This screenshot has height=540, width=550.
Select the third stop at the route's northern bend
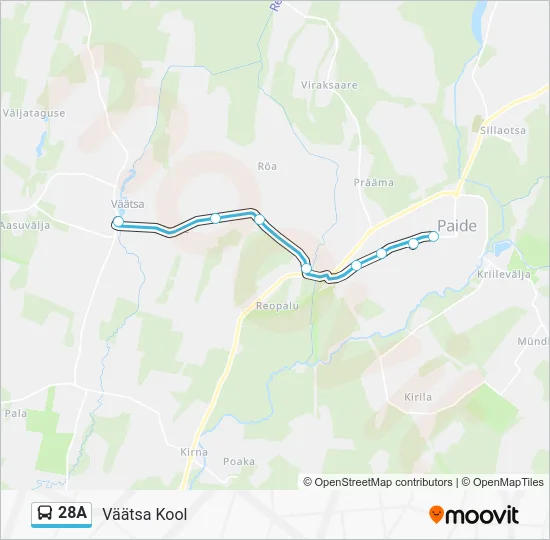pyautogui.click(x=260, y=220)
